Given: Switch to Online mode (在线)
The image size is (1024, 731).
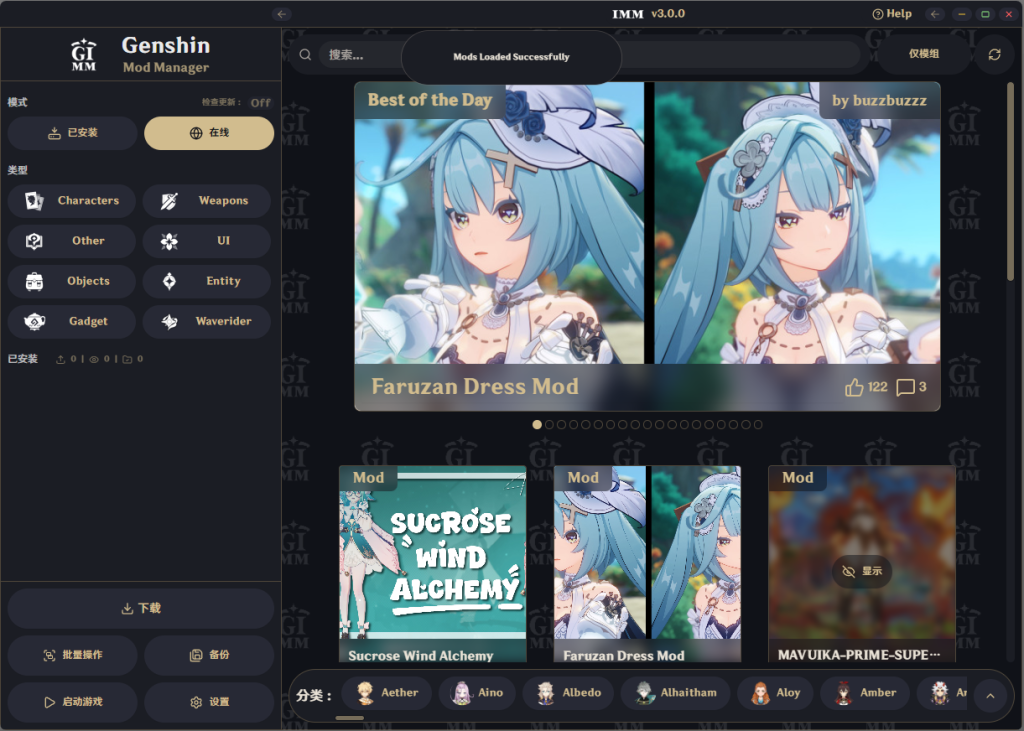Looking at the screenshot, I should (209, 133).
